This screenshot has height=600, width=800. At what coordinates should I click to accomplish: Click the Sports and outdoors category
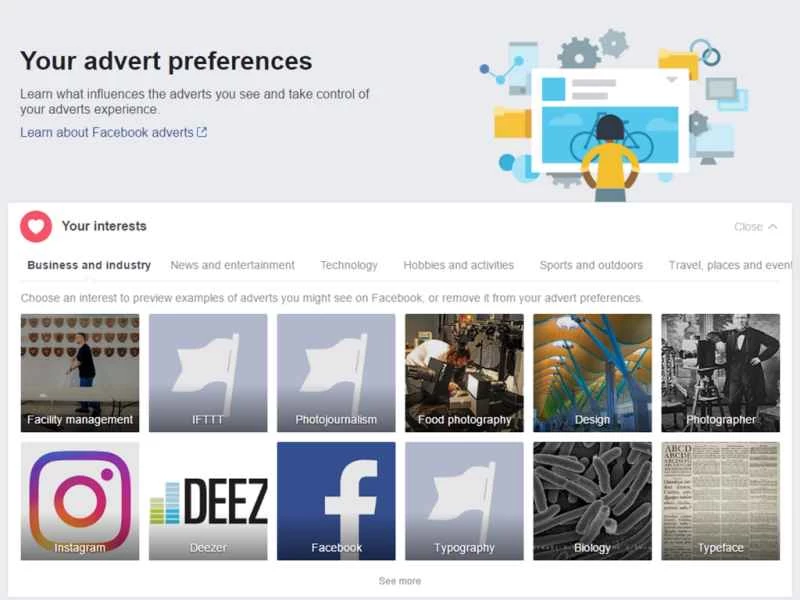591,265
